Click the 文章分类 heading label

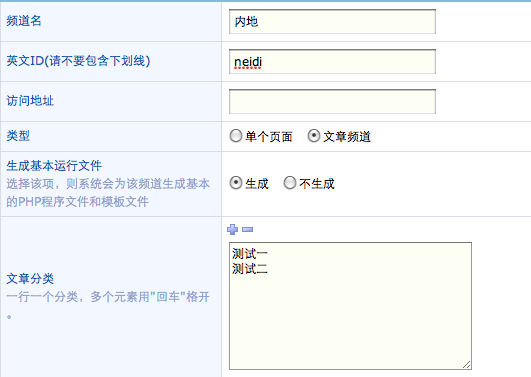30,279
